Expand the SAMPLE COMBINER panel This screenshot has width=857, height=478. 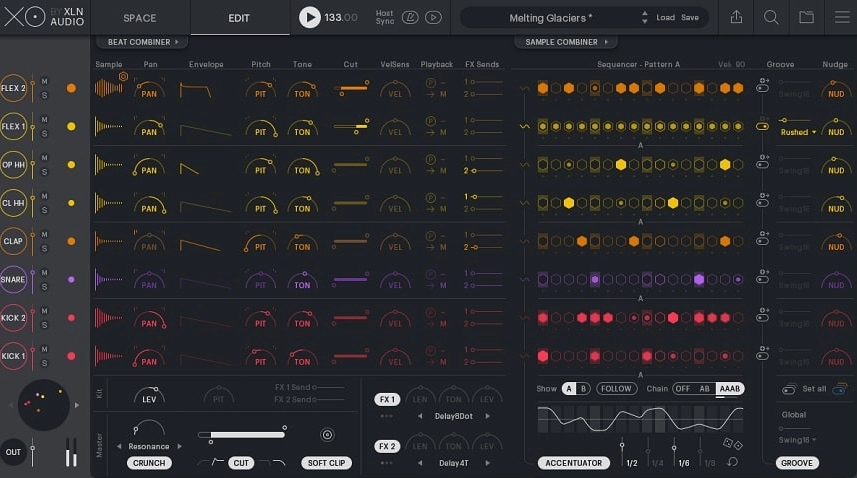(566, 42)
